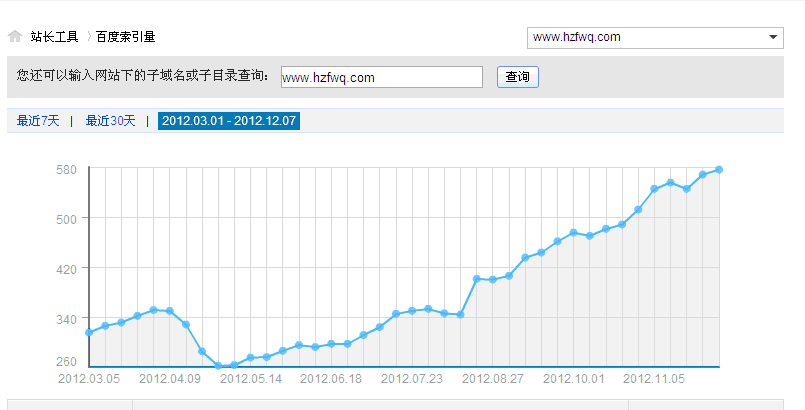805x410 pixels.
Task: Select the data point above 2012.04.09
Action: click(x=169, y=311)
